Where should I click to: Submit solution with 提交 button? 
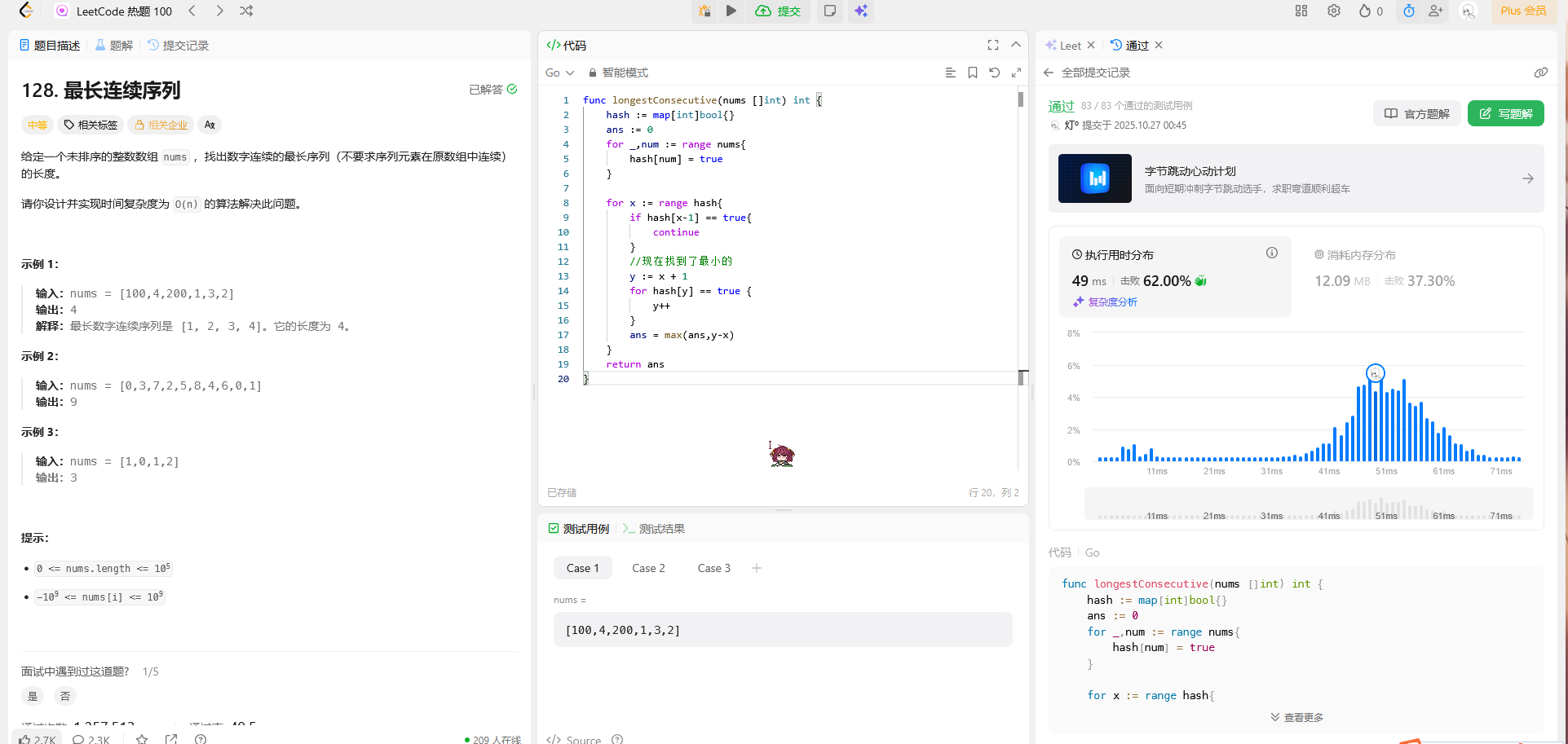point(779,11)
